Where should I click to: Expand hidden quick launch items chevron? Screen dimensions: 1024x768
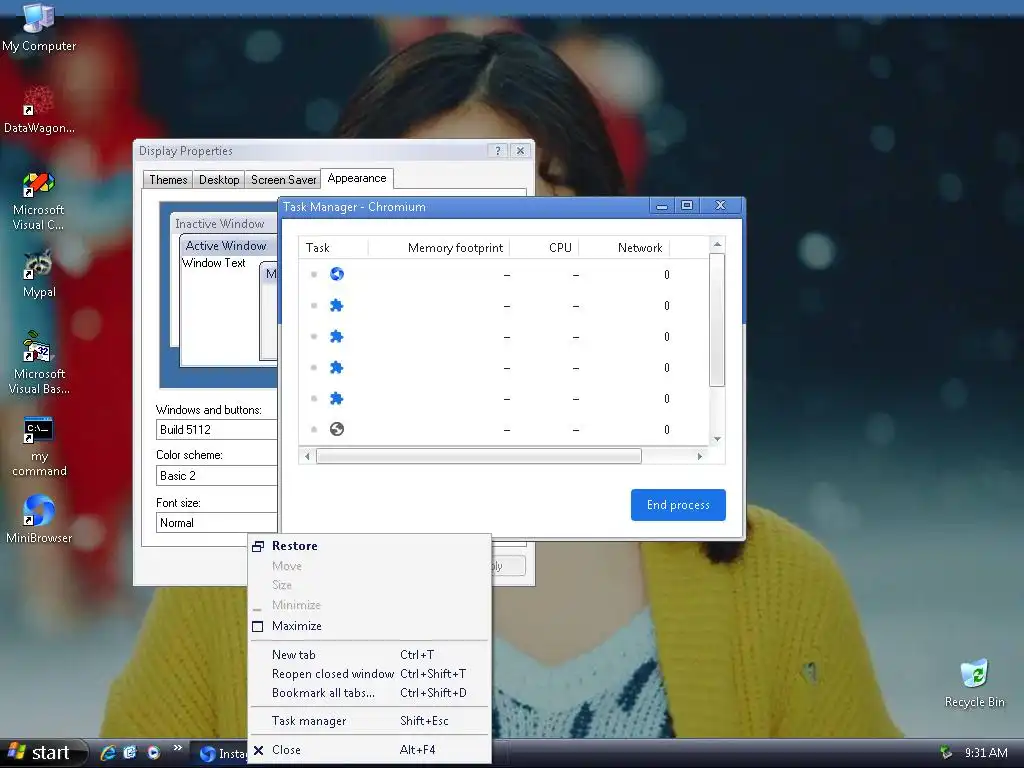point(177,748)
